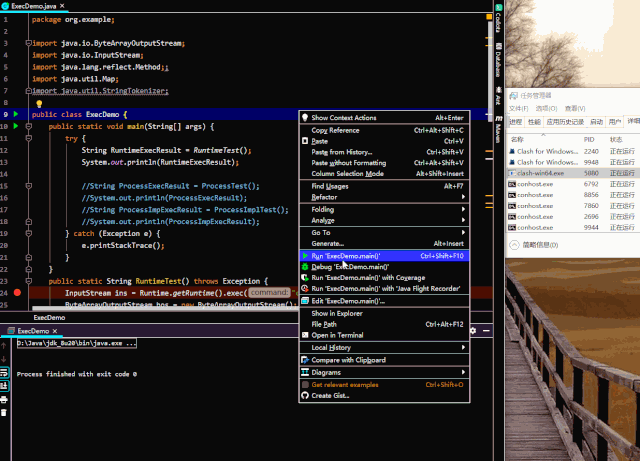Expand the Refactor submenu
The width and height of the screenshot is (640, 461).
(384, 197)
